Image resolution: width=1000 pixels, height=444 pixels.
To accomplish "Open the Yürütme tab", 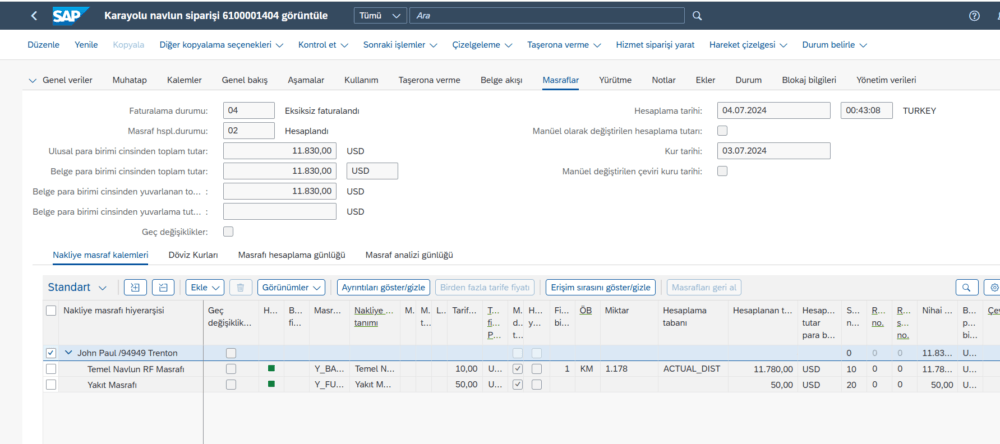I will 615,80.
